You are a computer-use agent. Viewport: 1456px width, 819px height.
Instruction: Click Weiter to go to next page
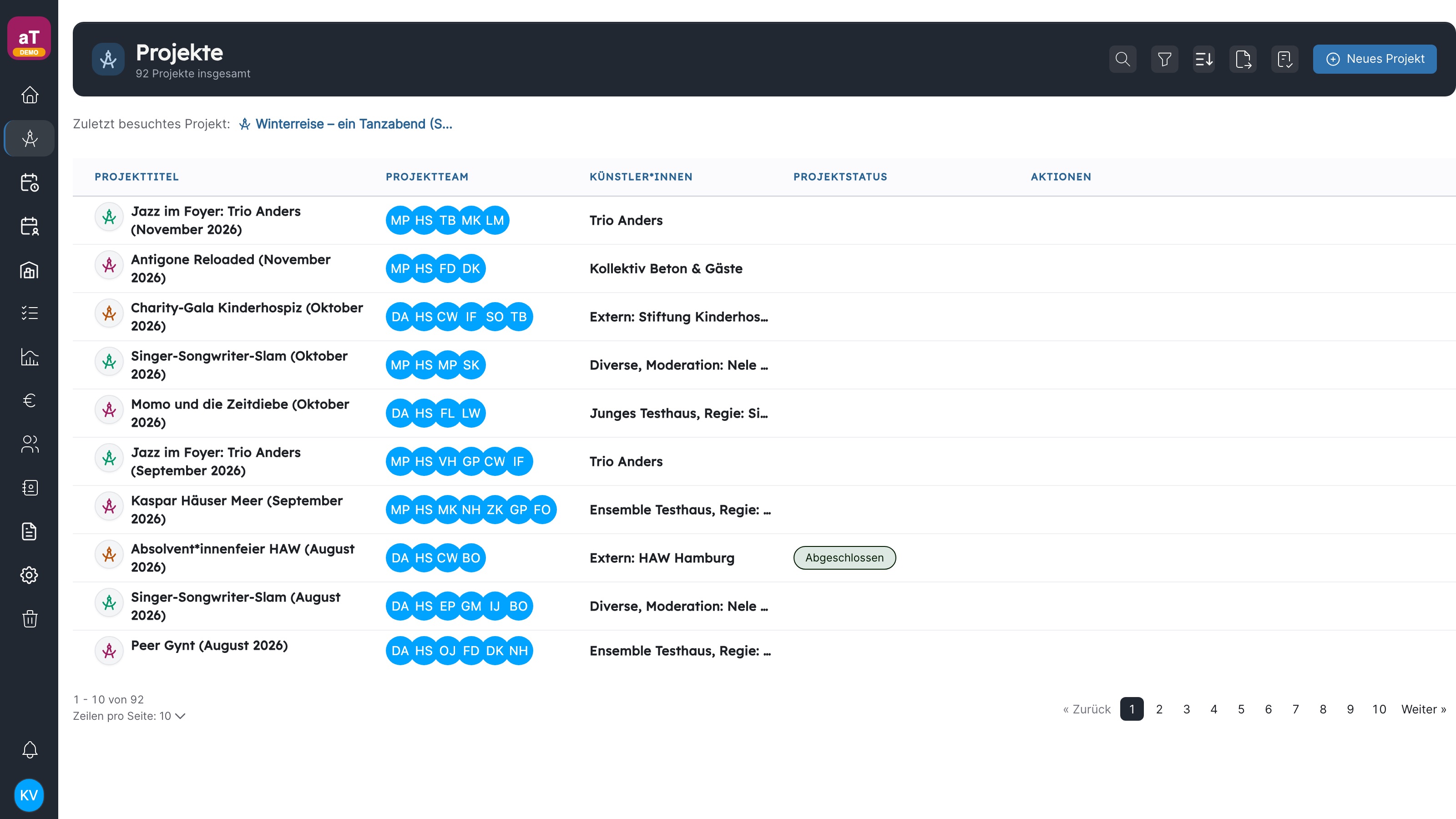click(x=1423, y=709)
